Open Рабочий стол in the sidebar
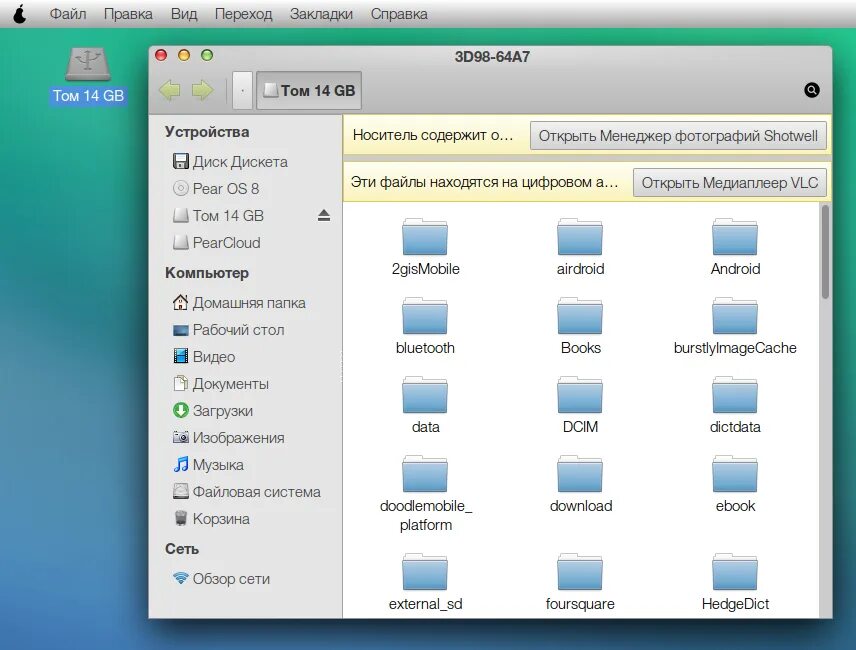This screenshot has height=650, width=856. (228, 330)
